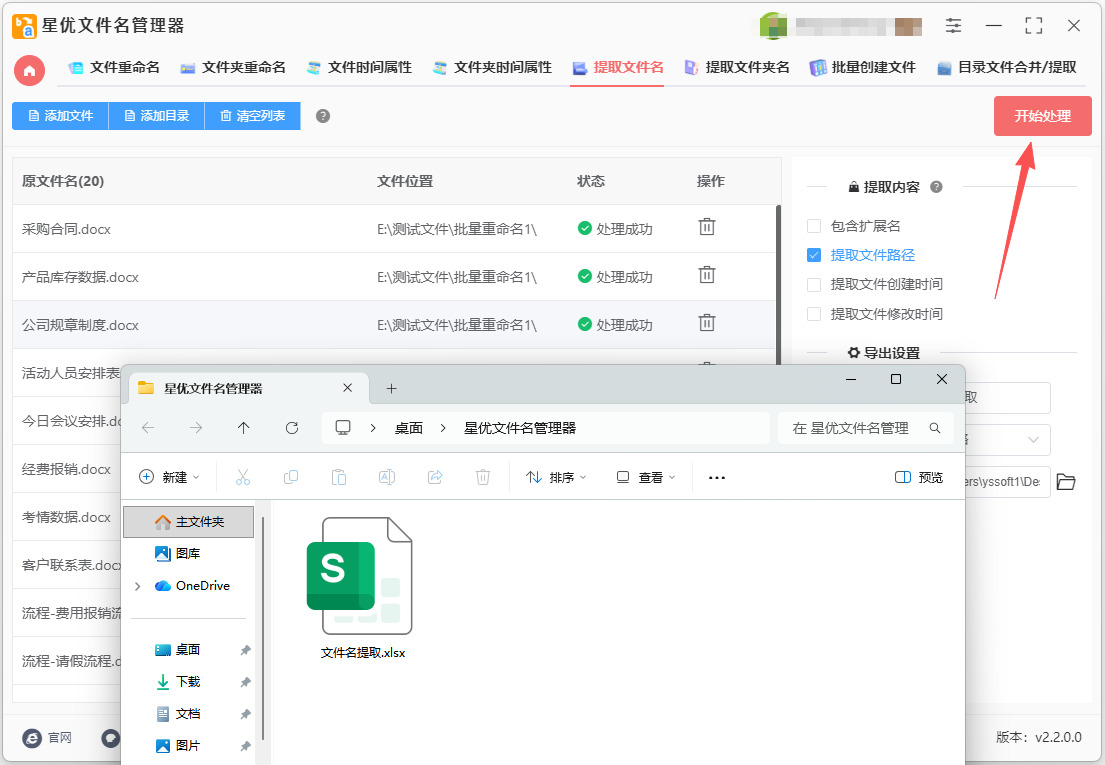The width and height of the screenshot is (1105, 765).
Task: Go back in Explorer window
Action: (148, 428)
